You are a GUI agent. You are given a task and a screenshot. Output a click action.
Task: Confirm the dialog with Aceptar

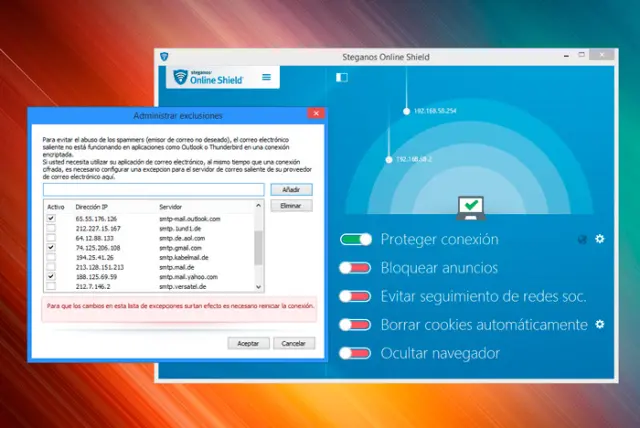[248, 343]
